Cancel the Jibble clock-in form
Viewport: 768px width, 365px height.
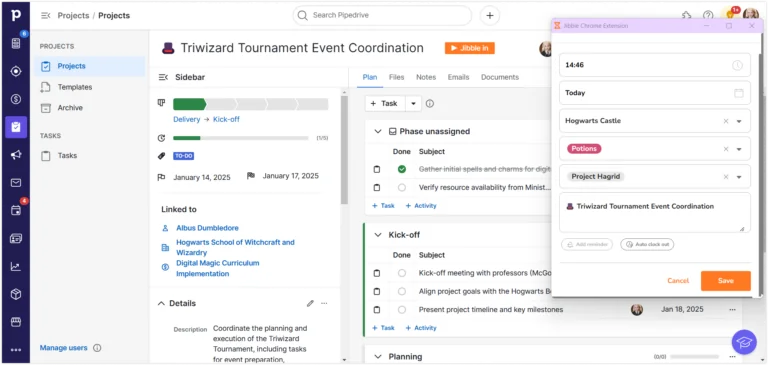(678, 281)
